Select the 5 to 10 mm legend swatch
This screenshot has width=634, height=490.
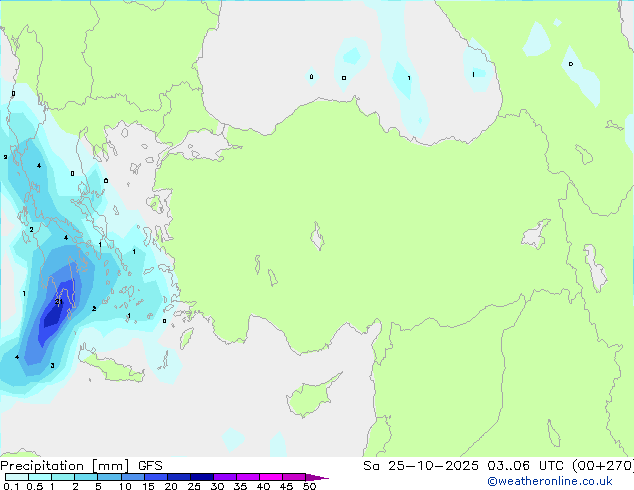coord(109,477)
